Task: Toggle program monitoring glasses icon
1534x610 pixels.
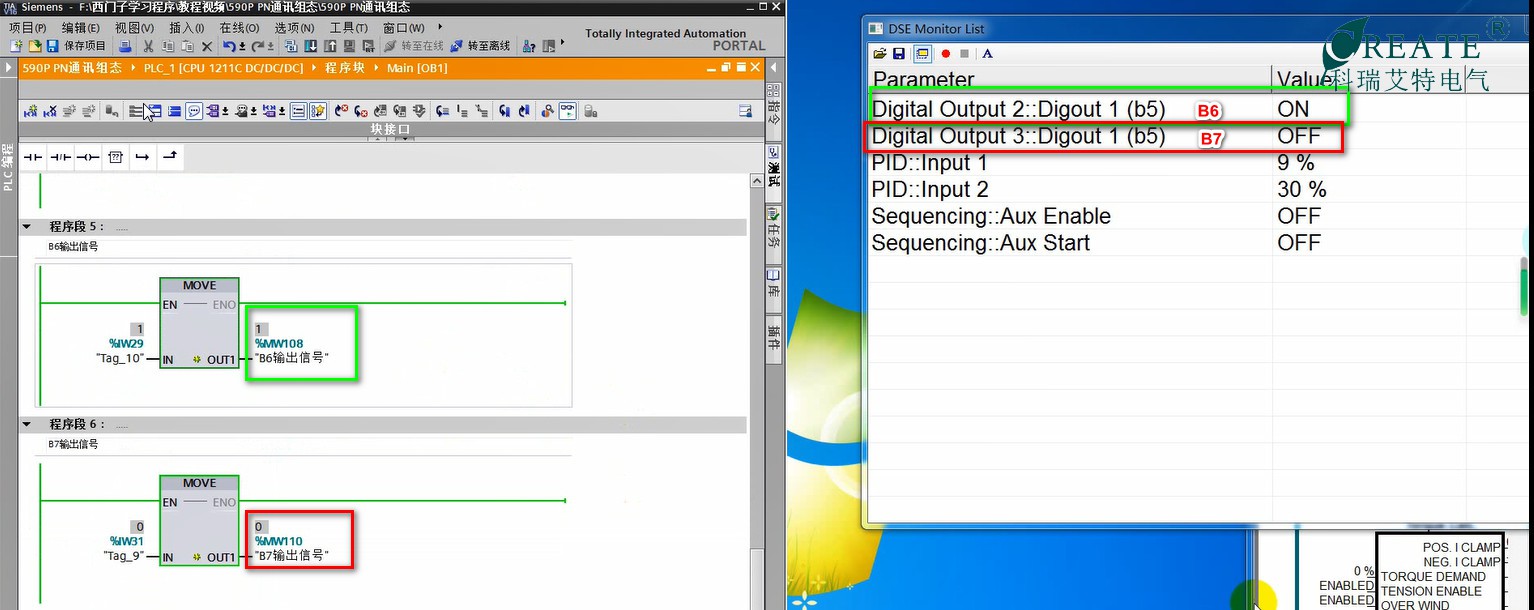Action: [x=568, y=110]
